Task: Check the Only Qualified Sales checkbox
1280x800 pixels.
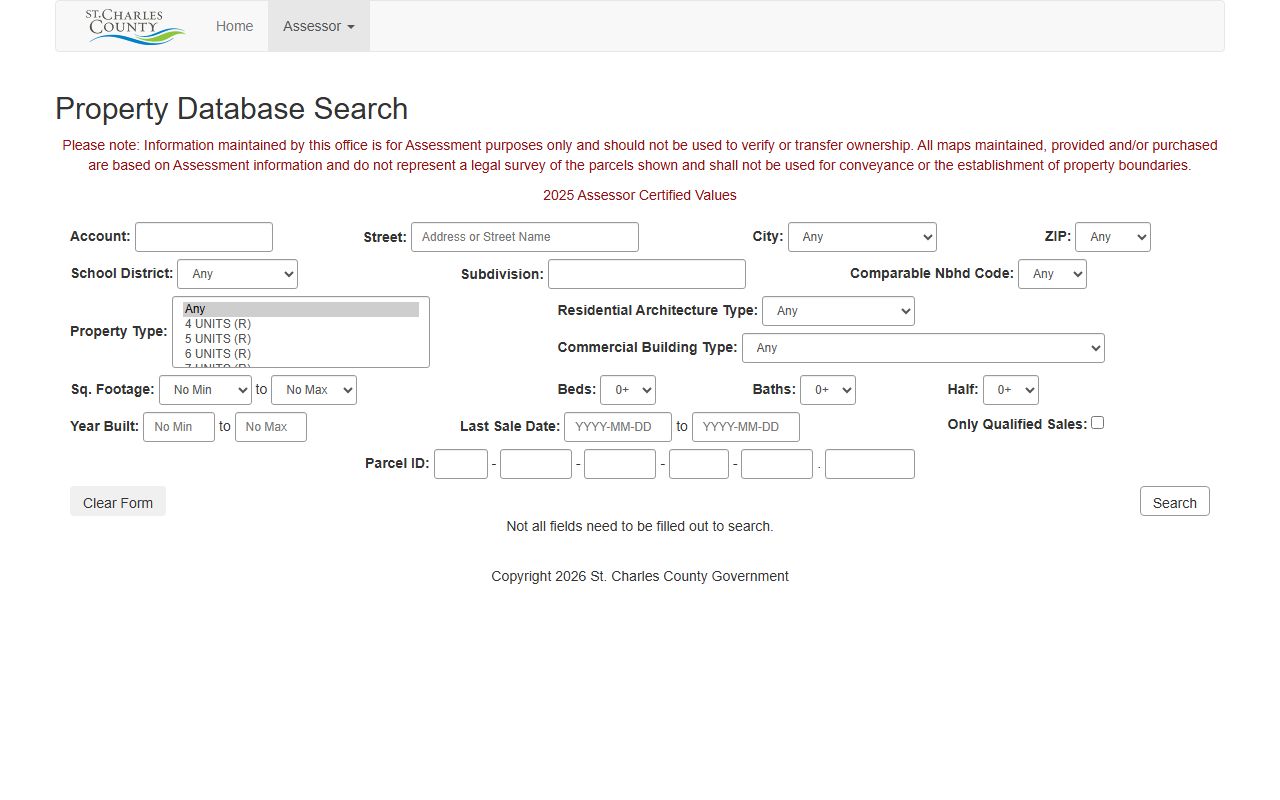Action: 1097,423
